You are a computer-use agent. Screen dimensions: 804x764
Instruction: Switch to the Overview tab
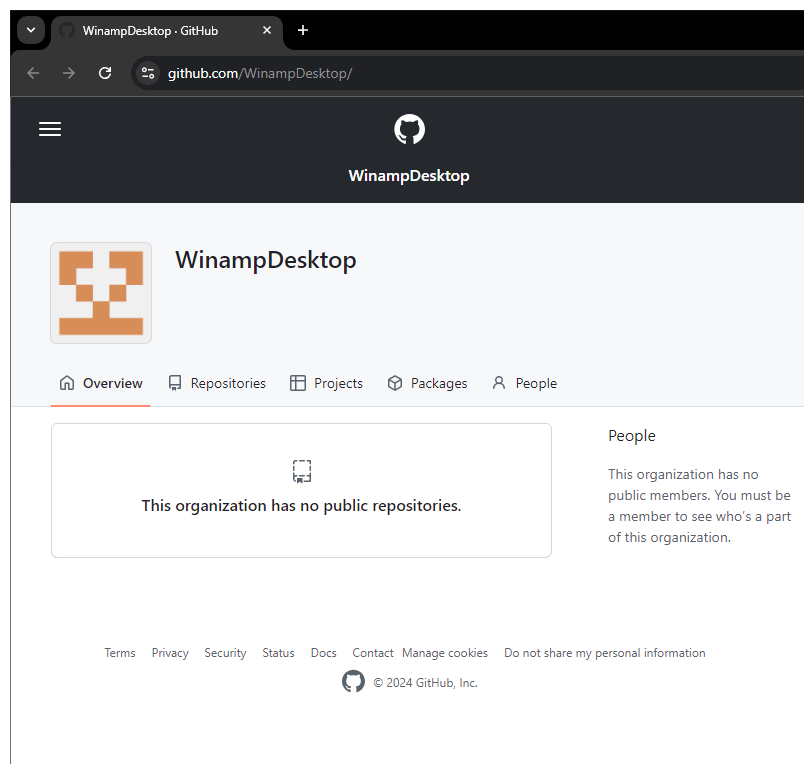pyautogui.click(x=100, y=383)
